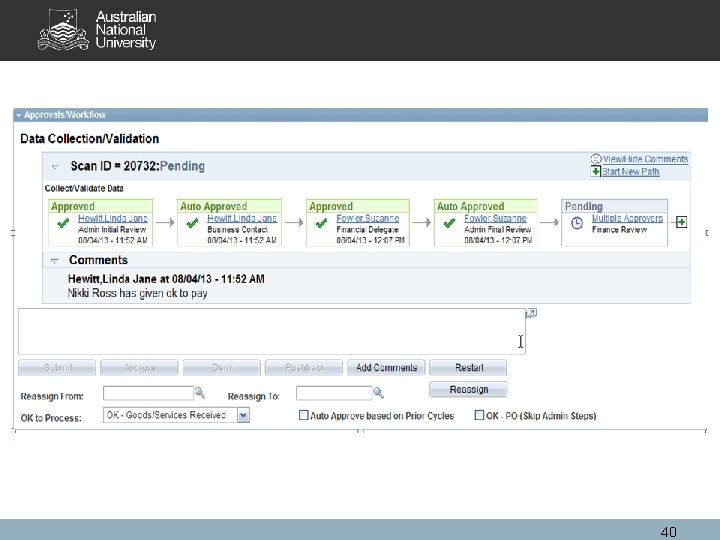
Task: Enable Auto Approve based on Prior Cycles
Action: point(304,415)
